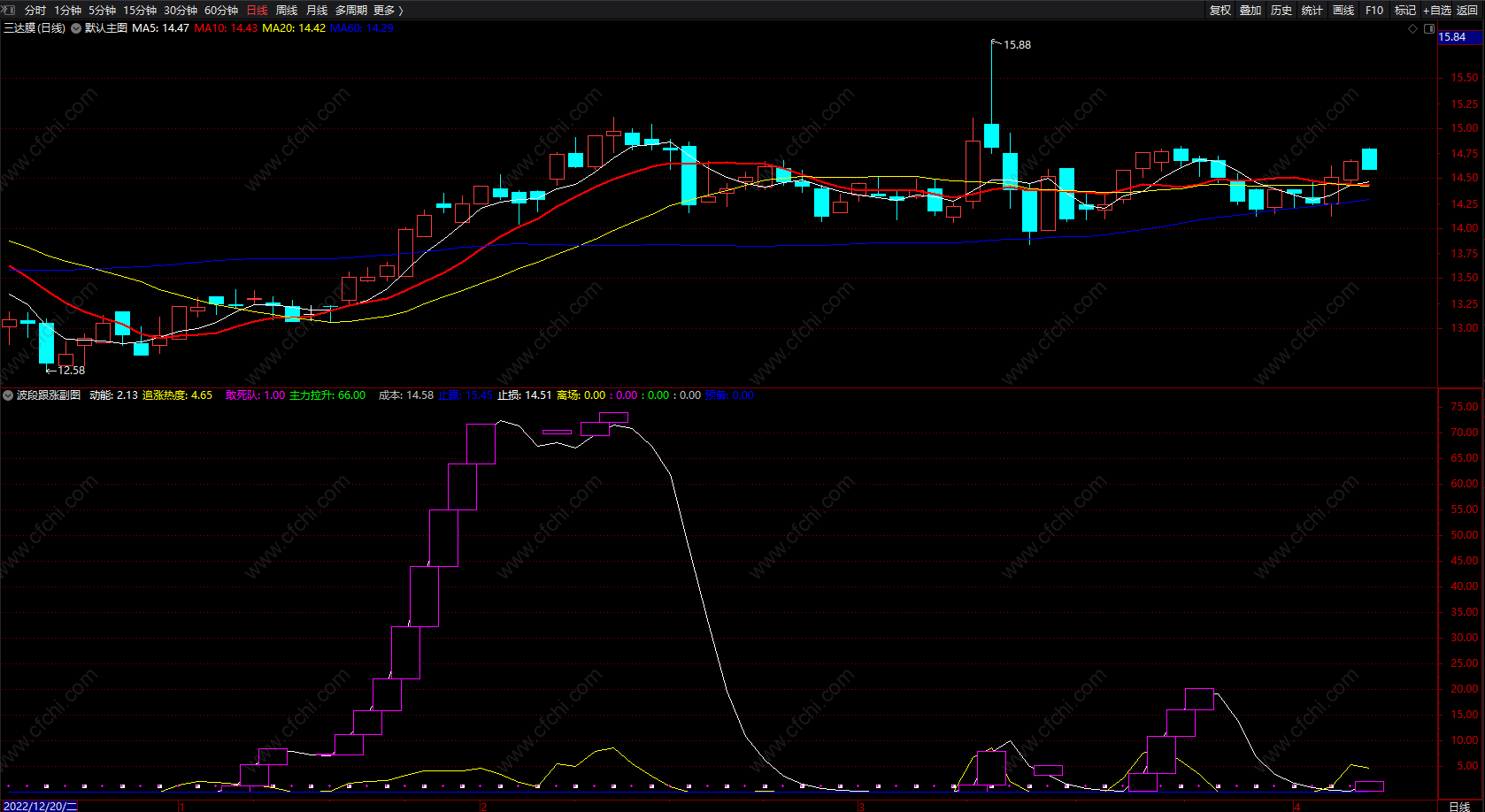
Task: Click the MA5: 14.47 label
Action: [160, 28]
